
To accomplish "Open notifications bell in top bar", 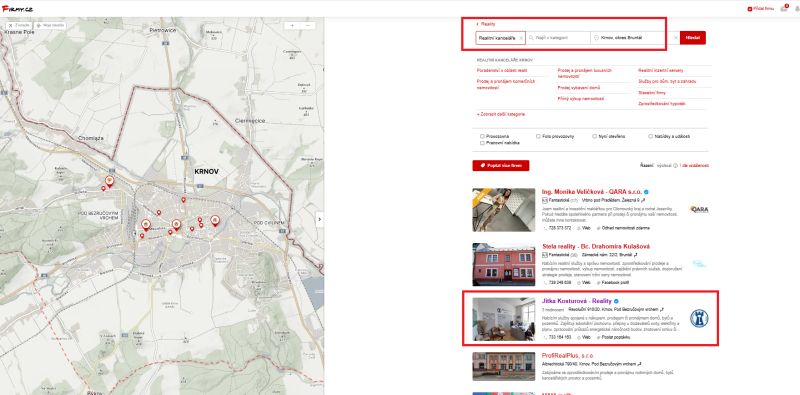I will tap(797, 9).
